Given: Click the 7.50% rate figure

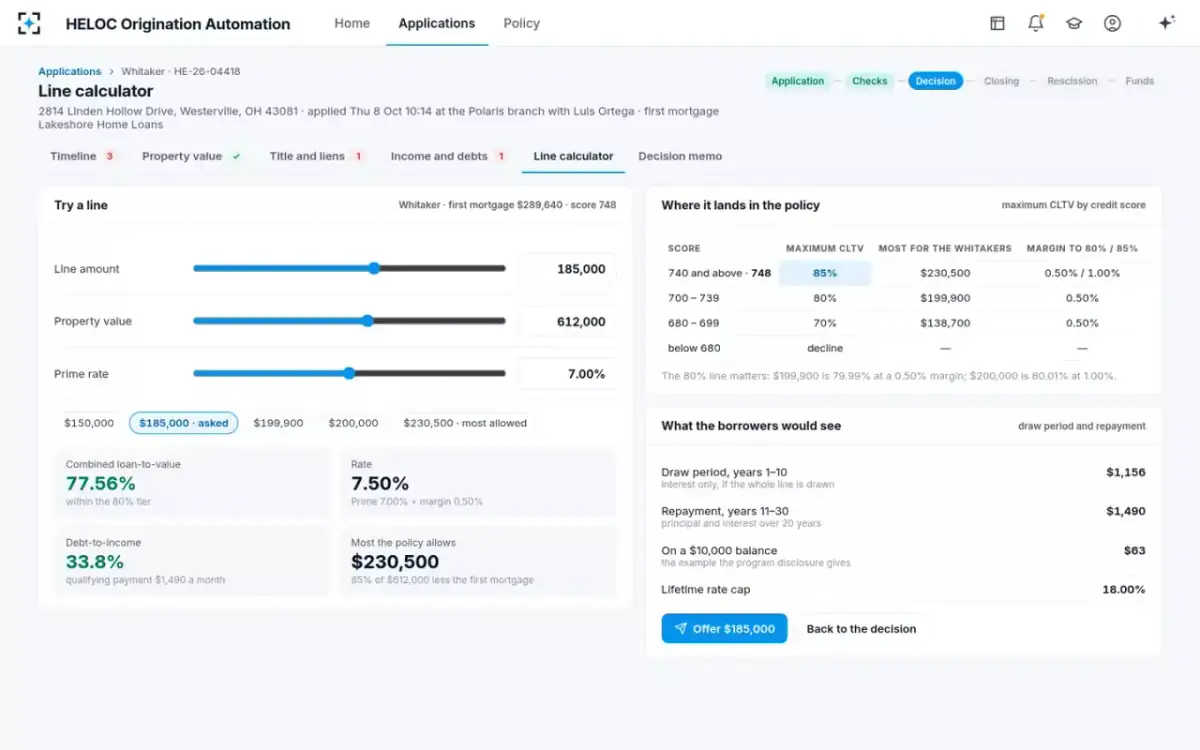Looking at the screenshot, I should coord(380,483).
